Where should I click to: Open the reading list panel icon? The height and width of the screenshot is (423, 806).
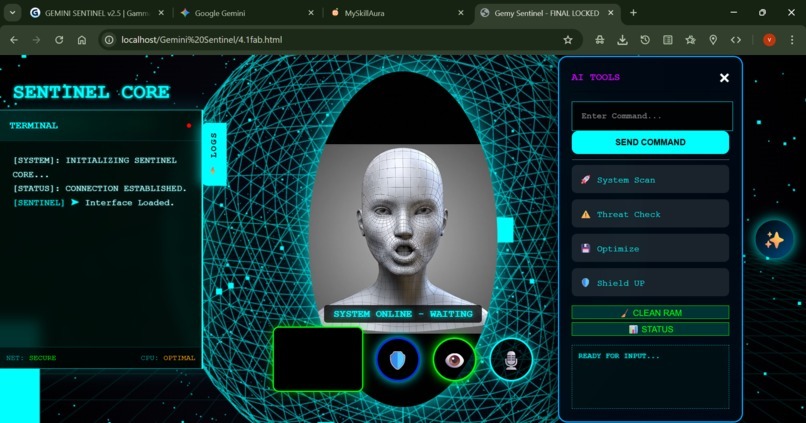pos(667,40)
